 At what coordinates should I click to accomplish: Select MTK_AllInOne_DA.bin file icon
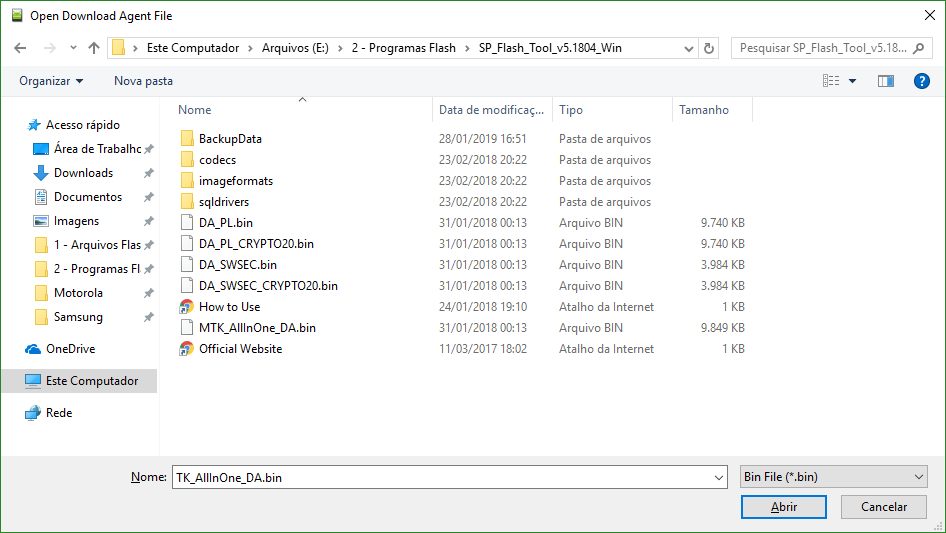pos(187,328)
